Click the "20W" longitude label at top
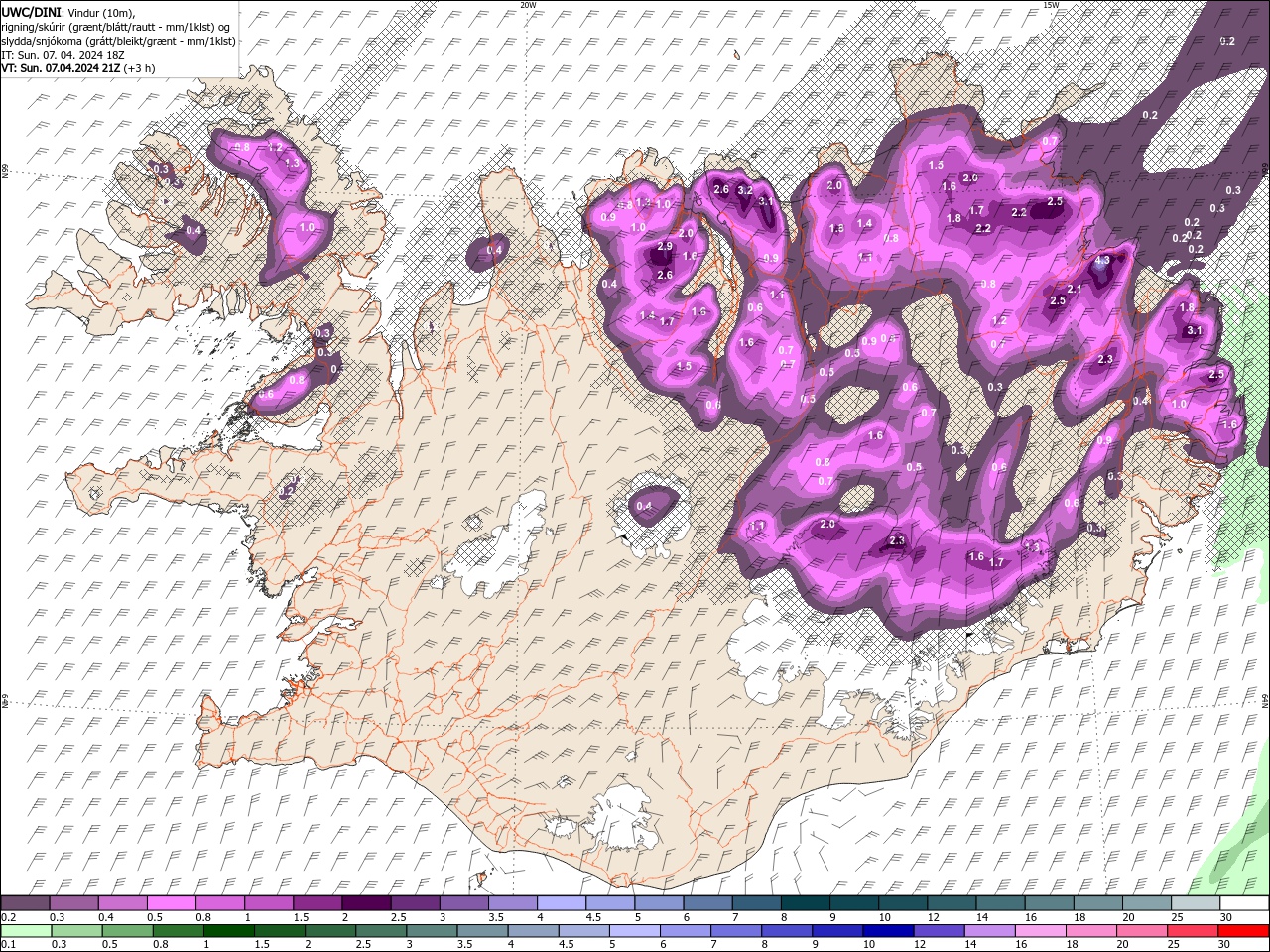The image size is (1270, 952). [x=528, y=5]
